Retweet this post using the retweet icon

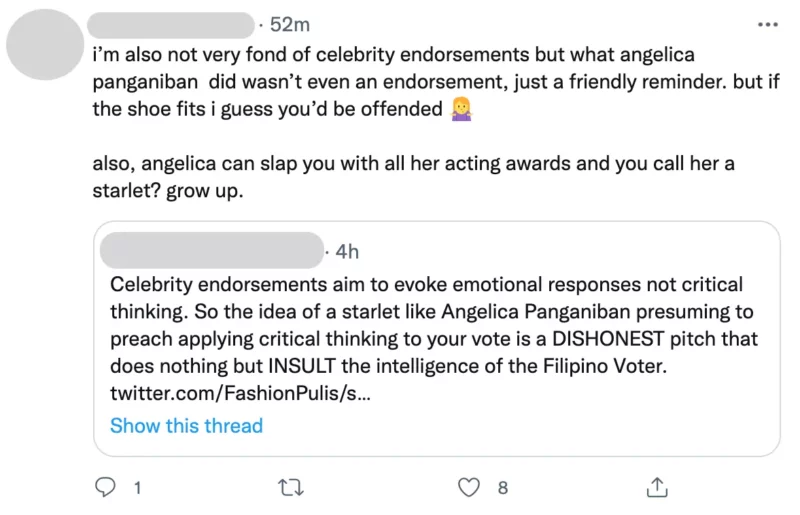coord(291,487)
